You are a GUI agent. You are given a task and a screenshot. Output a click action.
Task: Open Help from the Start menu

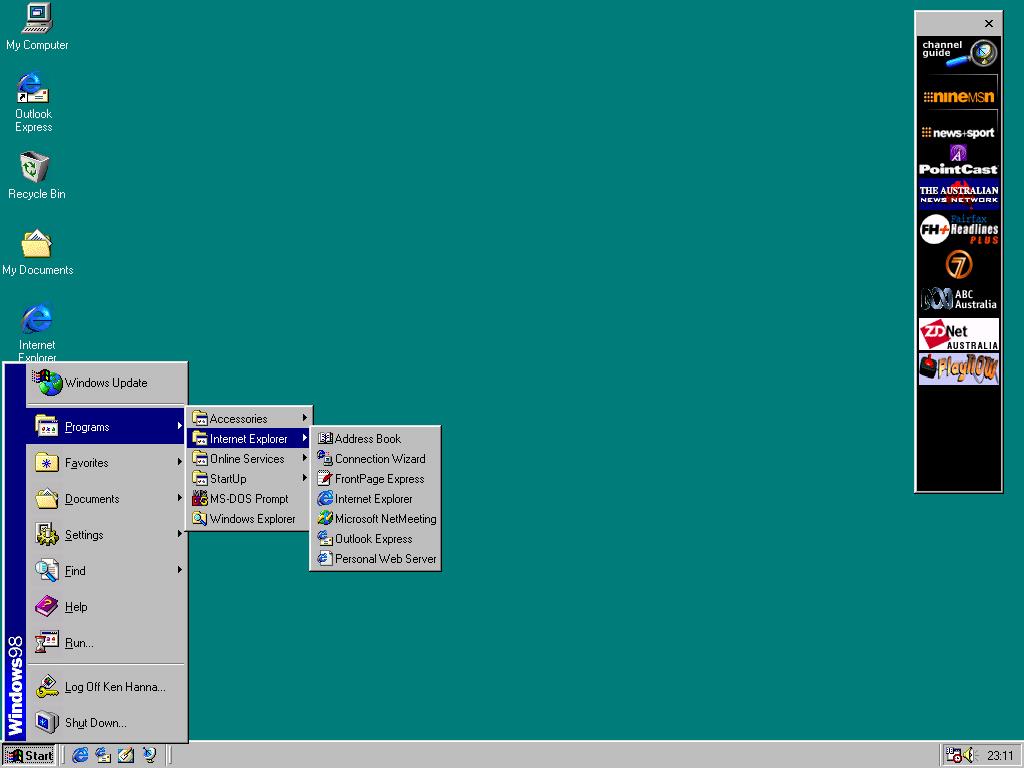tap(105, 606)
